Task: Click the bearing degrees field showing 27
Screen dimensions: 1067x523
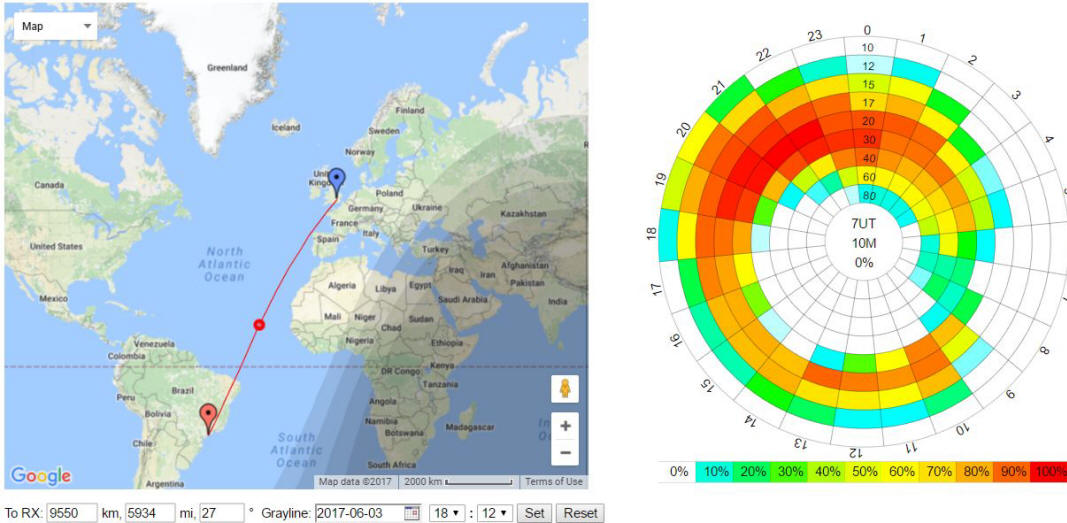Action: (x=221, y=513)
